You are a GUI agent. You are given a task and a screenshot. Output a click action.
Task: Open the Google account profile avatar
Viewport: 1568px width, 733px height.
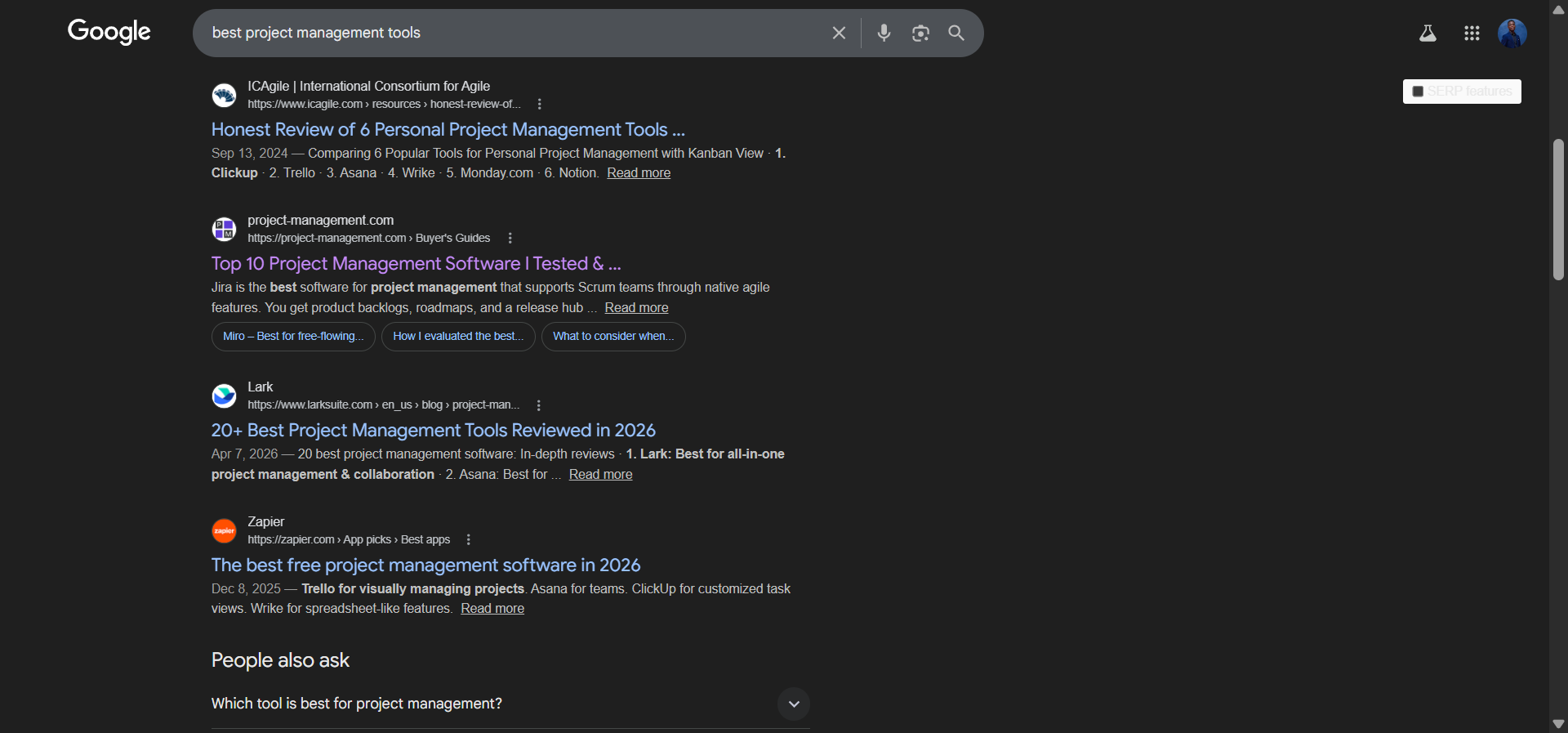coord(1512,33)
